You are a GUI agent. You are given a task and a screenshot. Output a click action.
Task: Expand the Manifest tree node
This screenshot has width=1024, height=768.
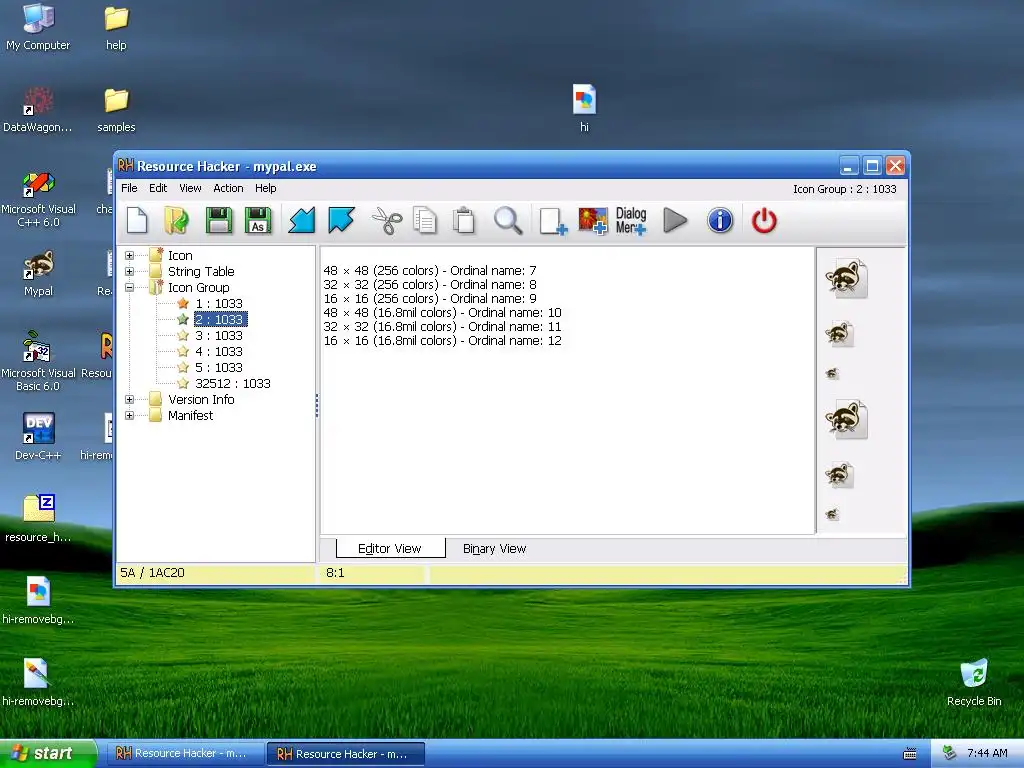click(x=129, y=415)
